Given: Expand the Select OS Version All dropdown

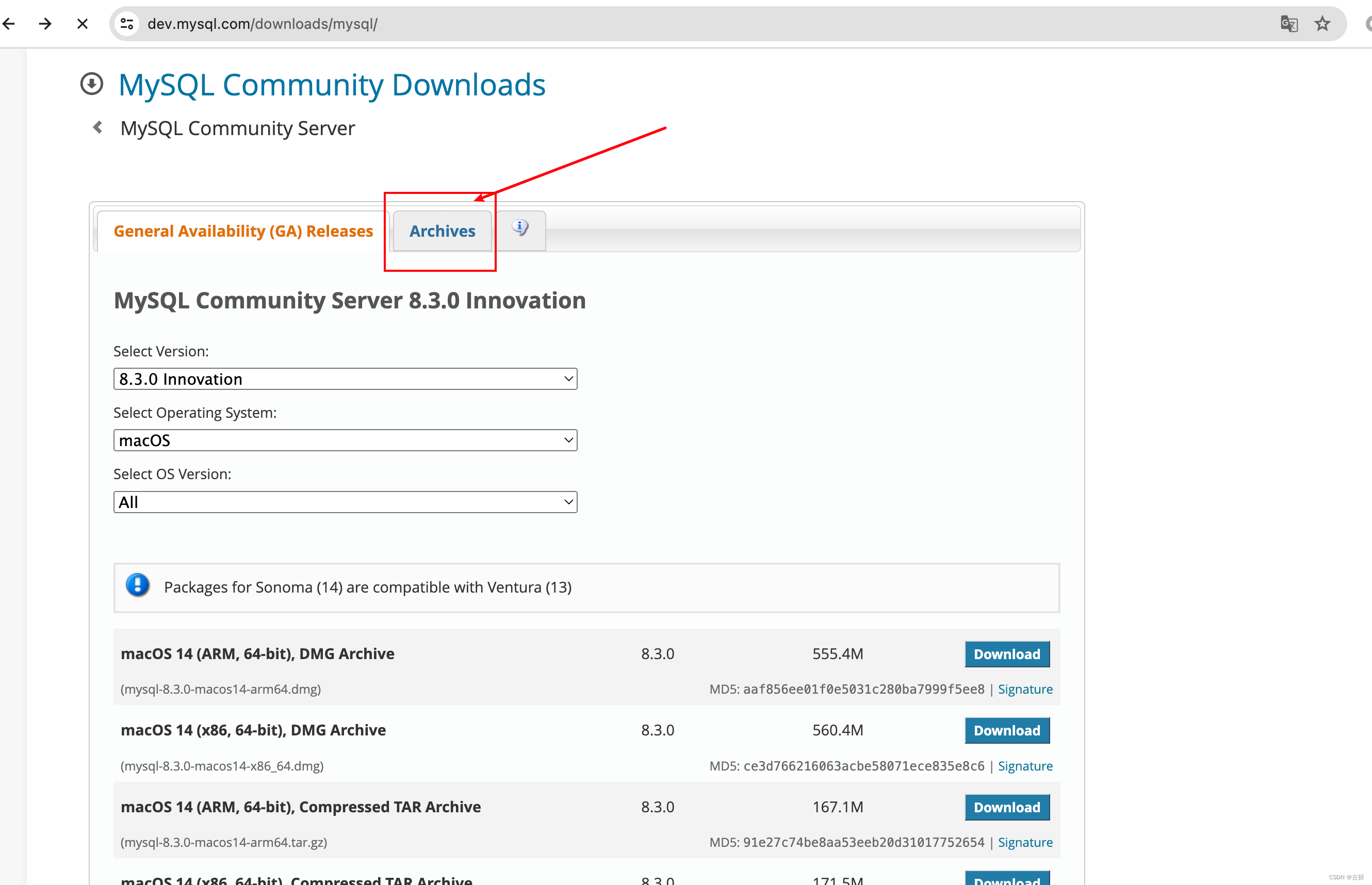Looking at the screenshot, I should 344,502.
